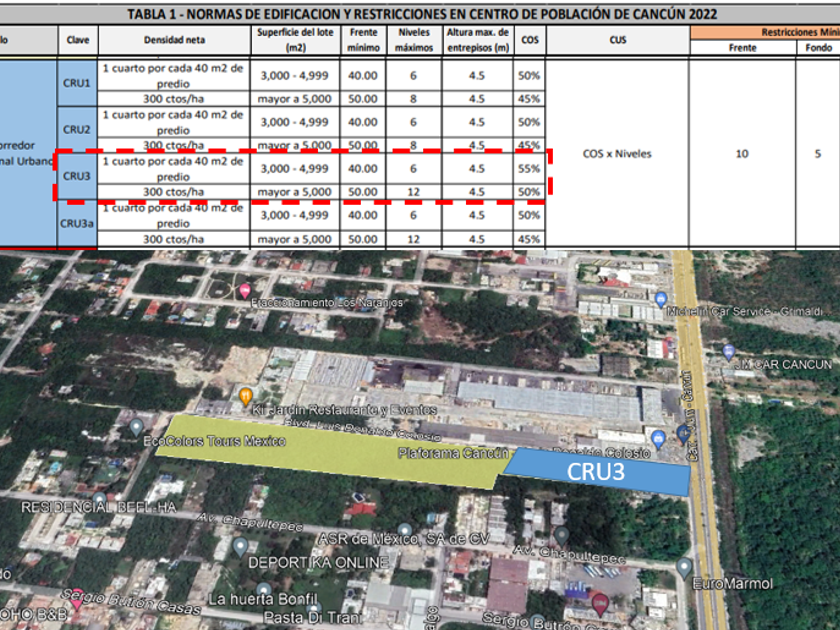Screen dimensions: 840x630
Task: Click the Fraccionamiento Los Naranjos label
Action: pyautogui.click(x=327, y=303)
